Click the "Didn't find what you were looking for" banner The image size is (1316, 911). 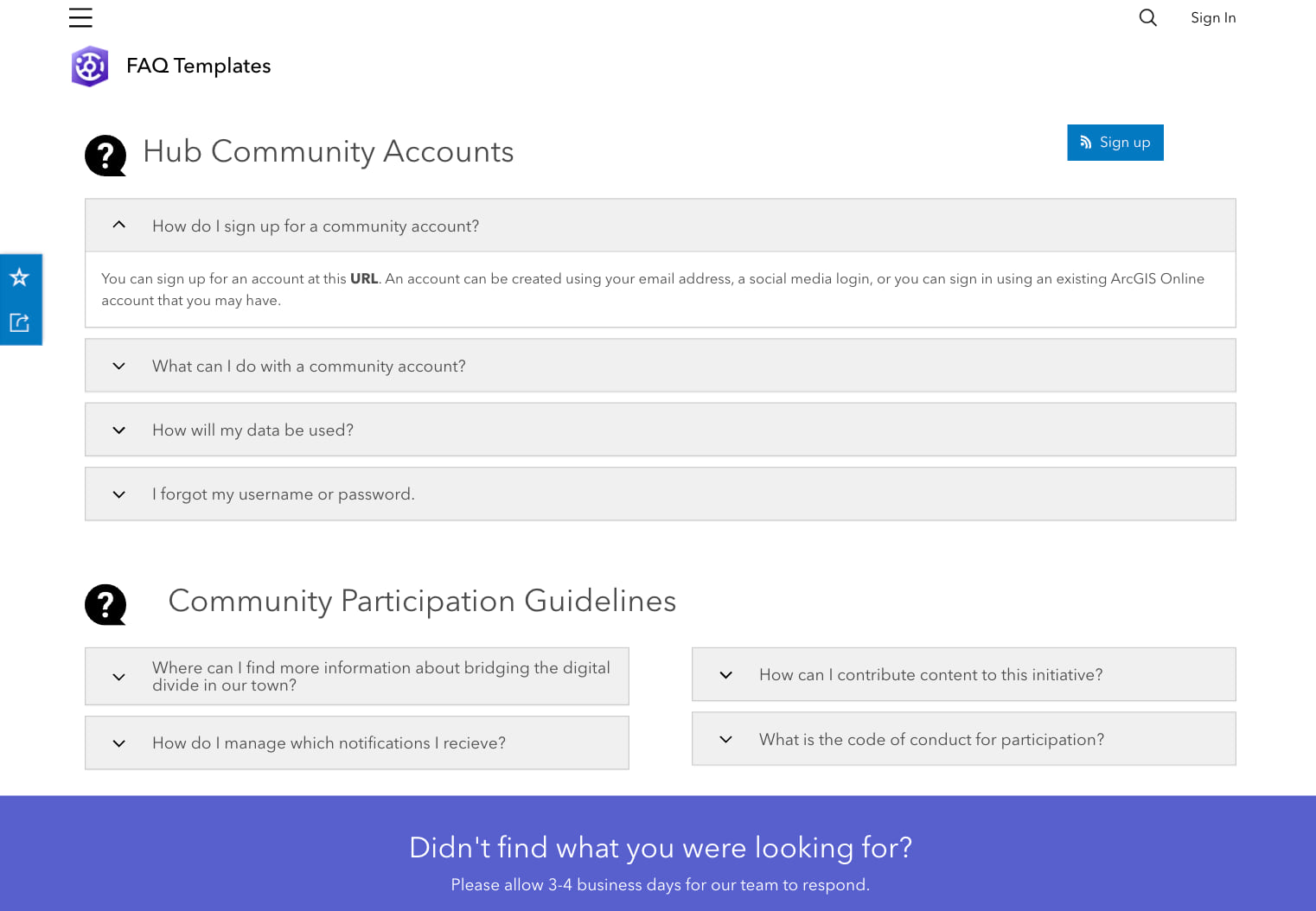click(660, 848)
